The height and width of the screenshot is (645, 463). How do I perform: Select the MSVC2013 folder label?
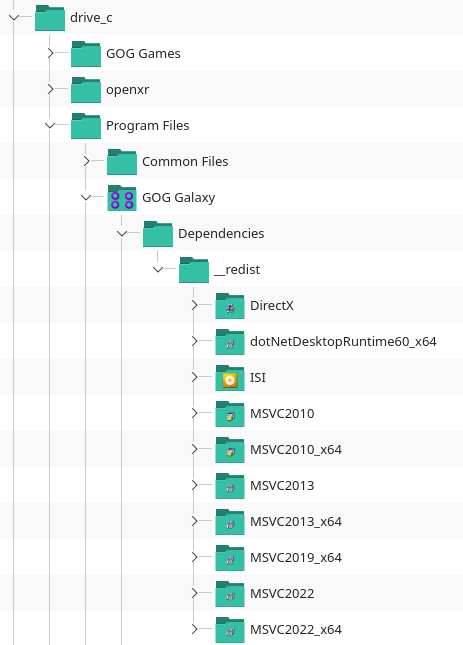click(282, 486)
